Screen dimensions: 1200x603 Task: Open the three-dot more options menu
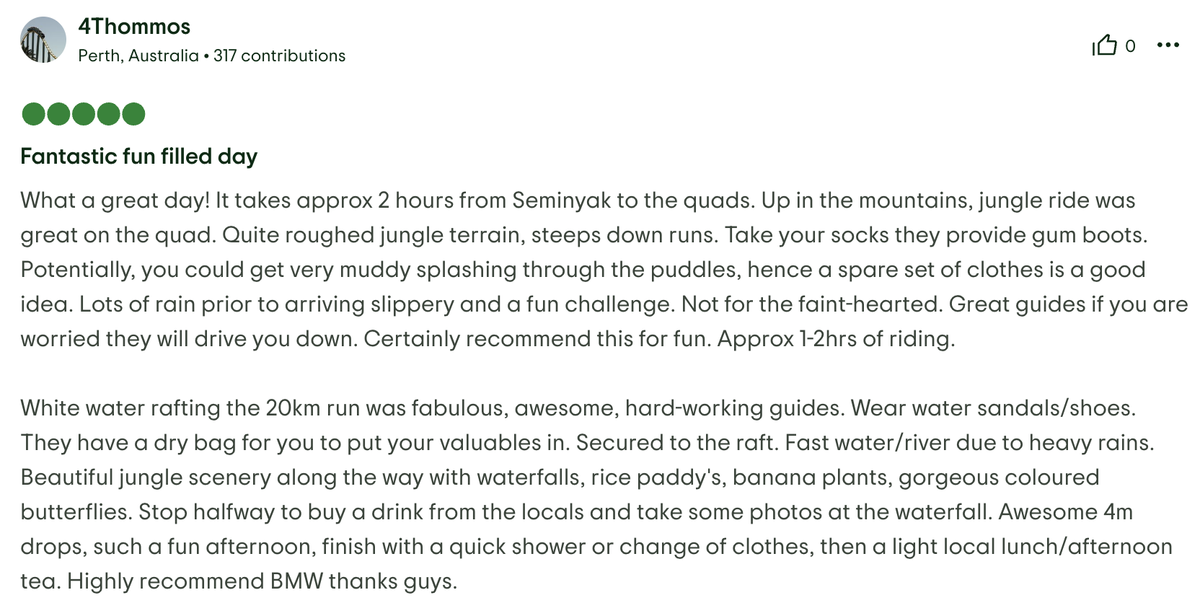pos(1167,45)
